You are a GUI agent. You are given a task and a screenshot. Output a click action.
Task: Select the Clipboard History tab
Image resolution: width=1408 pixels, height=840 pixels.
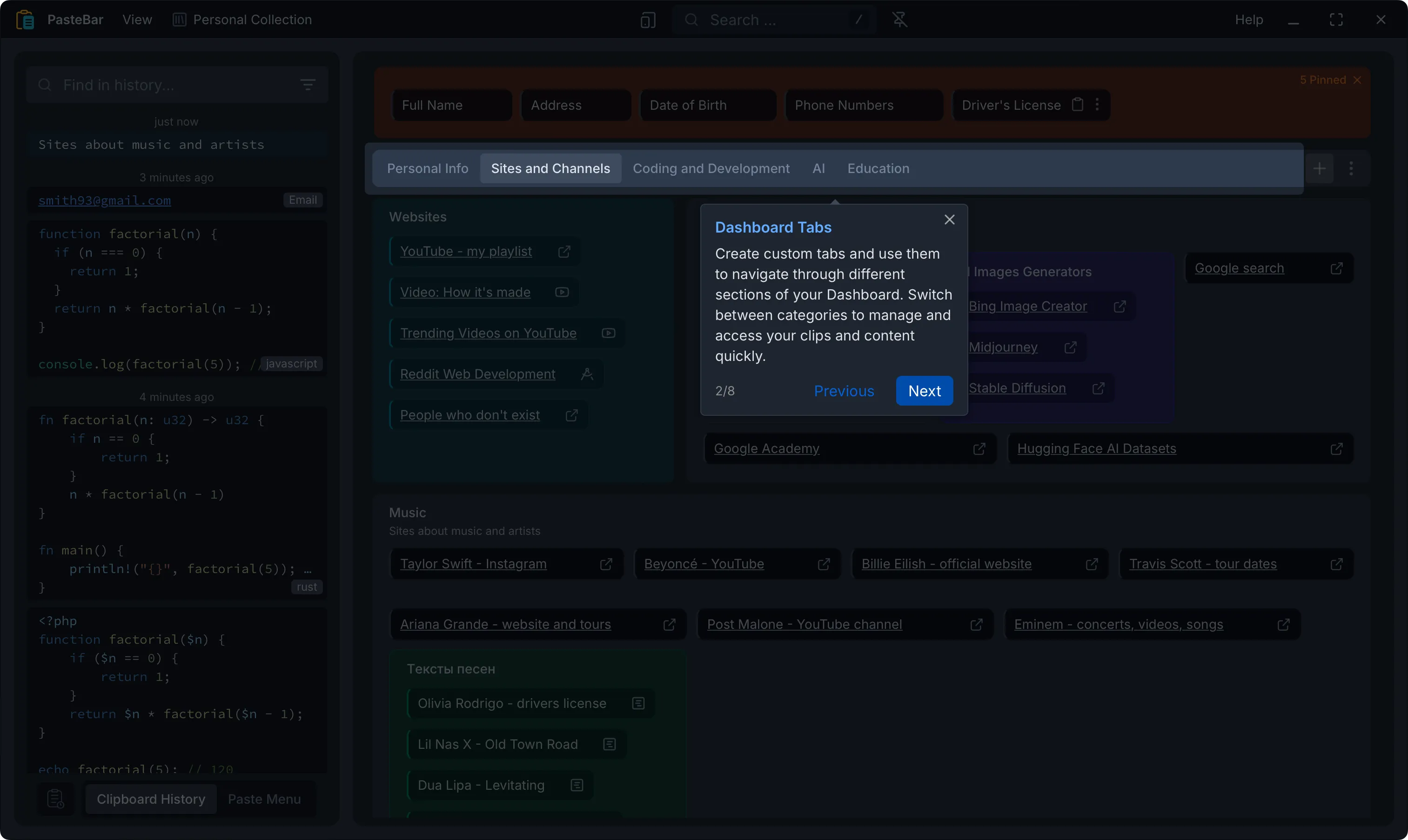pos(151,799)
